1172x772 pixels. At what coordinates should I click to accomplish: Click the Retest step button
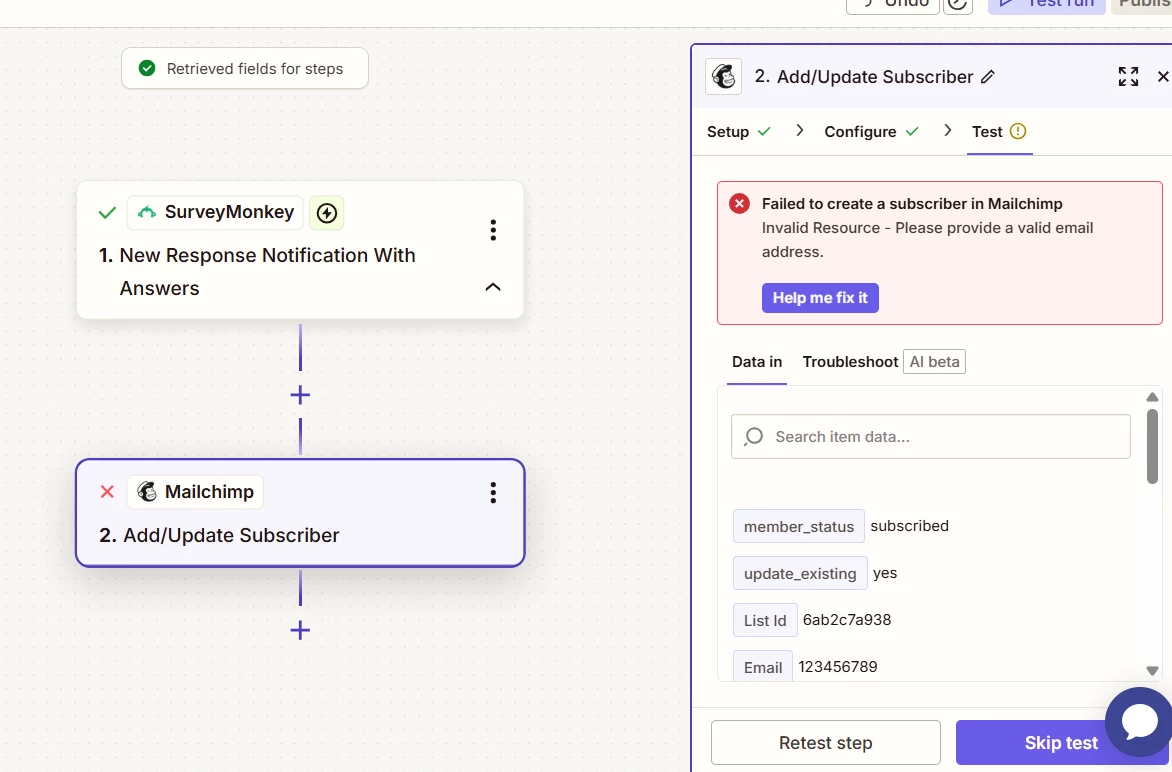(x=825, y=743)
